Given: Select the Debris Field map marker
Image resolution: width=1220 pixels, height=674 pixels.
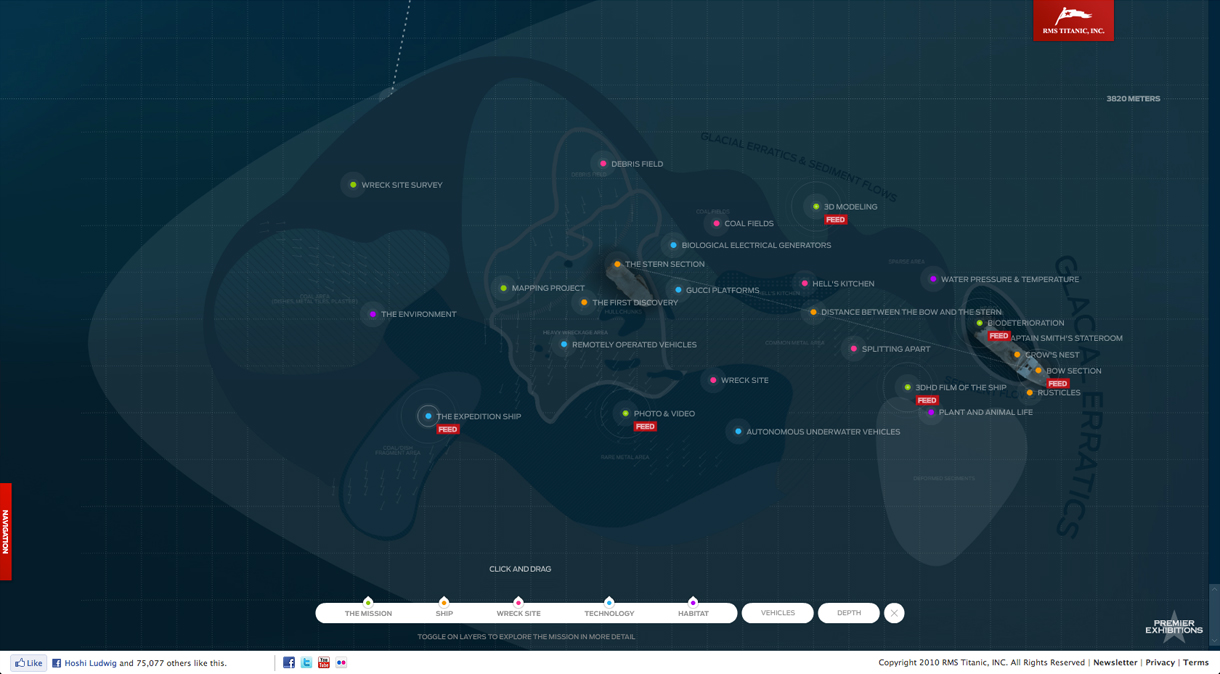Looking at the screenshot, I should (x=603, y=164).
